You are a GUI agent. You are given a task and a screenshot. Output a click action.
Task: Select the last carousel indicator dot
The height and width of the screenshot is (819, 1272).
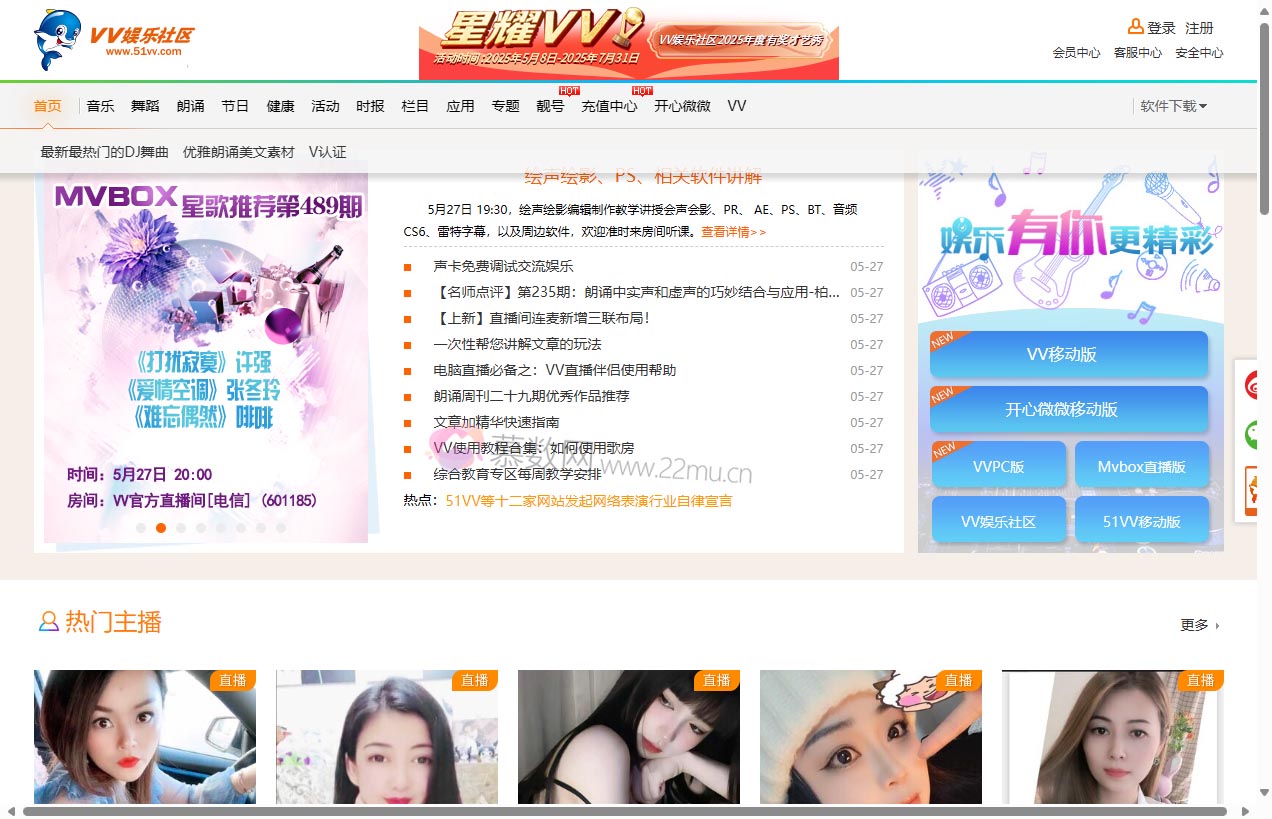pos(281,527)
